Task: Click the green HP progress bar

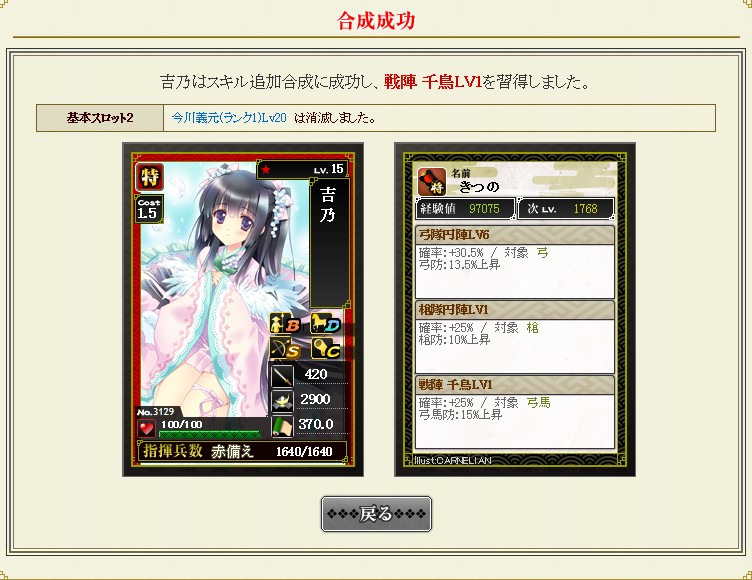Action: point(210,434)
